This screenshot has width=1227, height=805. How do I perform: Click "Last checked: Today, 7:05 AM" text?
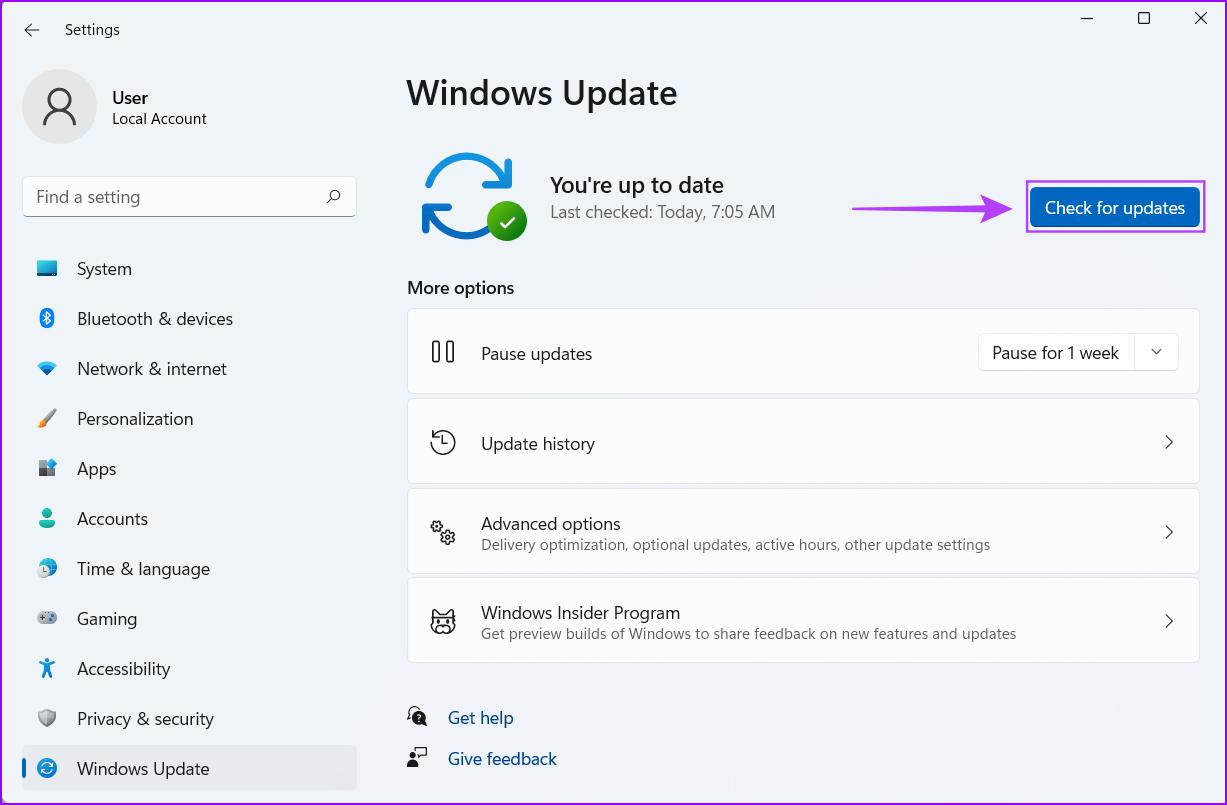pos(662,212)
